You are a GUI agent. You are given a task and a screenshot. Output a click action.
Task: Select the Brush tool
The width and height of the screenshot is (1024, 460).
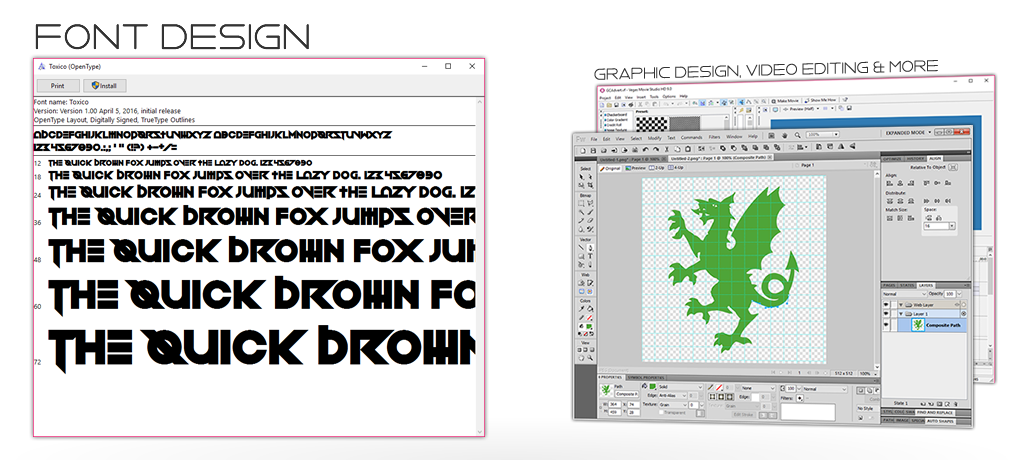590,212
